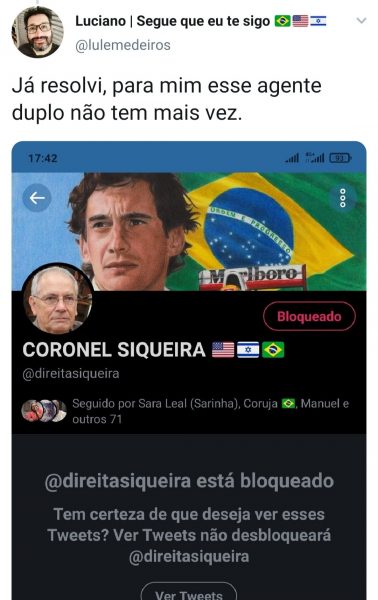Open @lulemedeiros handle link

click(x=123, y=45)
